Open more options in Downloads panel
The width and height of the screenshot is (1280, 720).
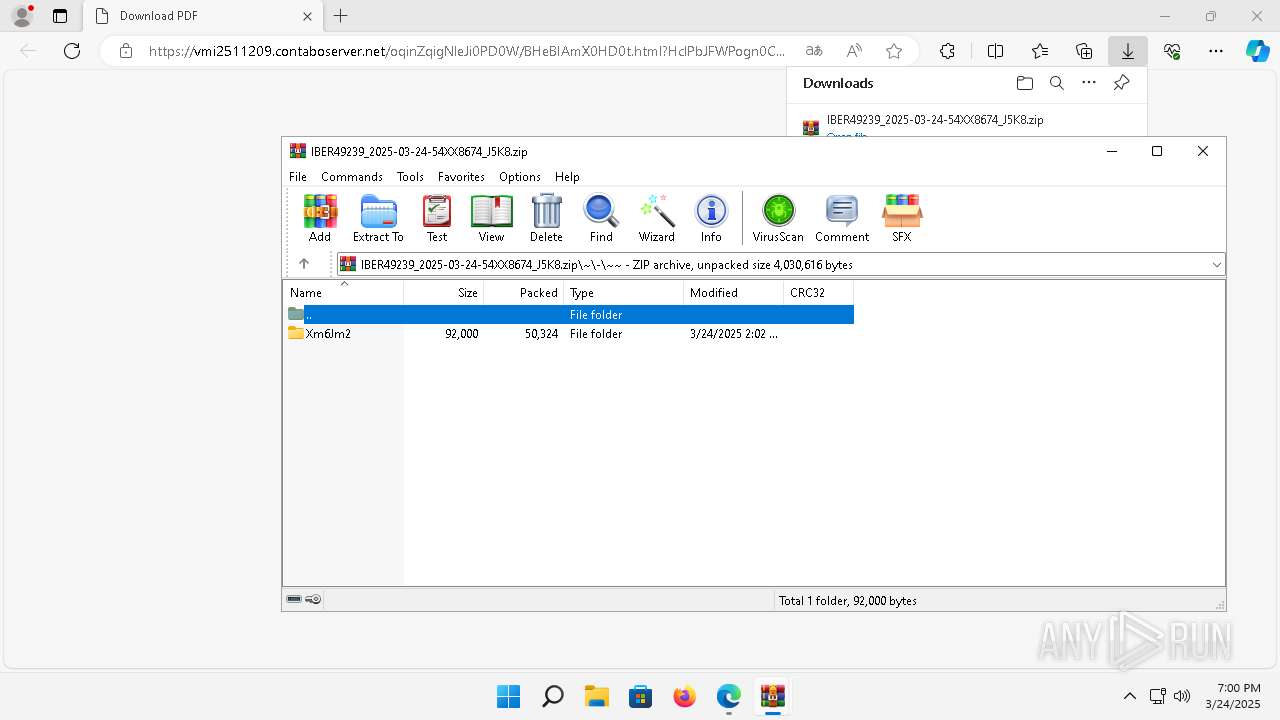[x=1089, y=83]
